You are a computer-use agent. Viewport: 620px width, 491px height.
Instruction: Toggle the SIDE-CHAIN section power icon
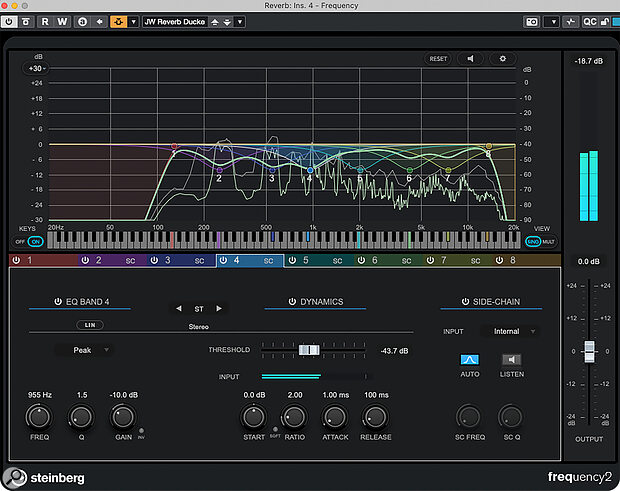465,302
